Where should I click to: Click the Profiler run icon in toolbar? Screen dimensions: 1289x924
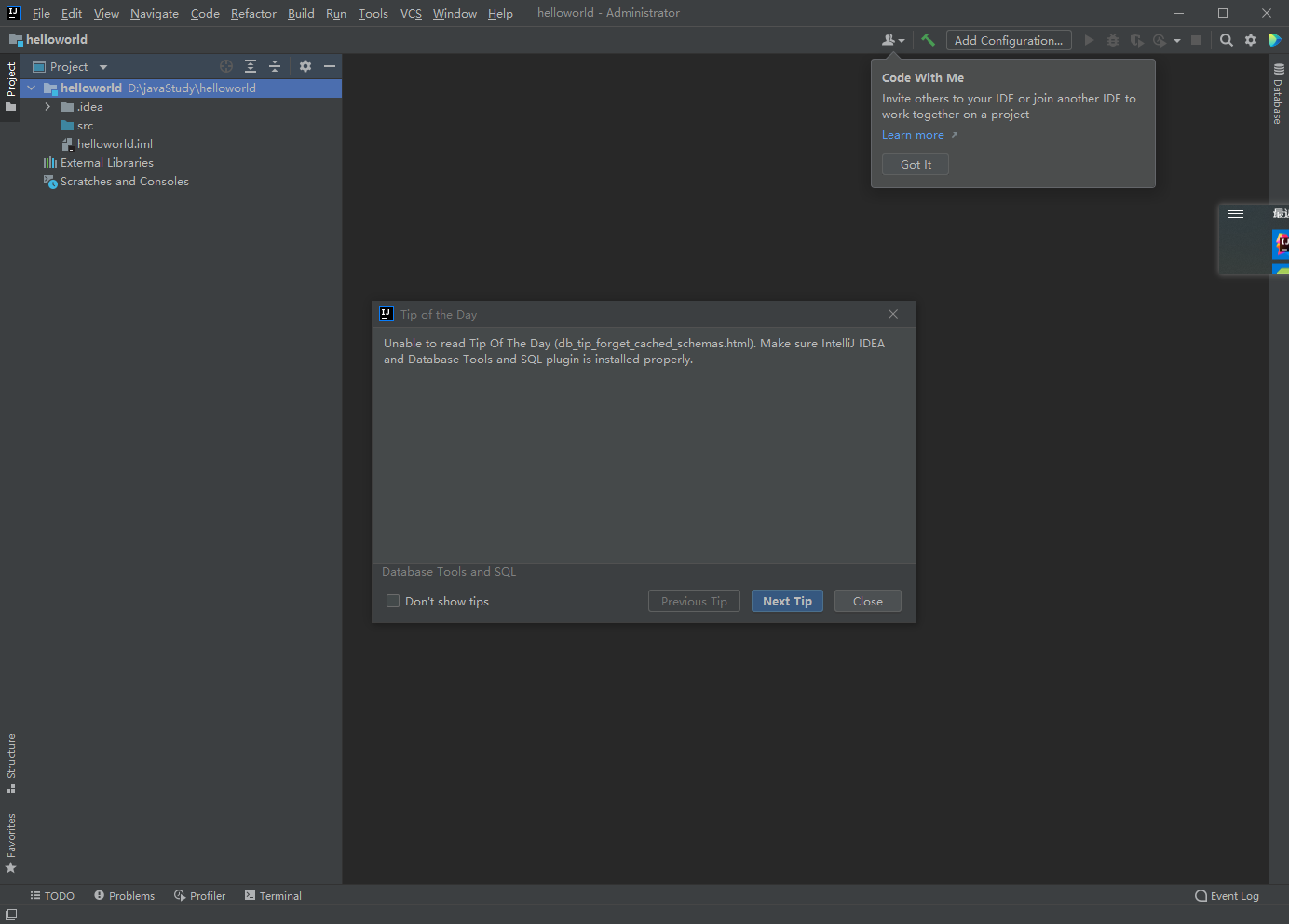(x=1160, y=40)
